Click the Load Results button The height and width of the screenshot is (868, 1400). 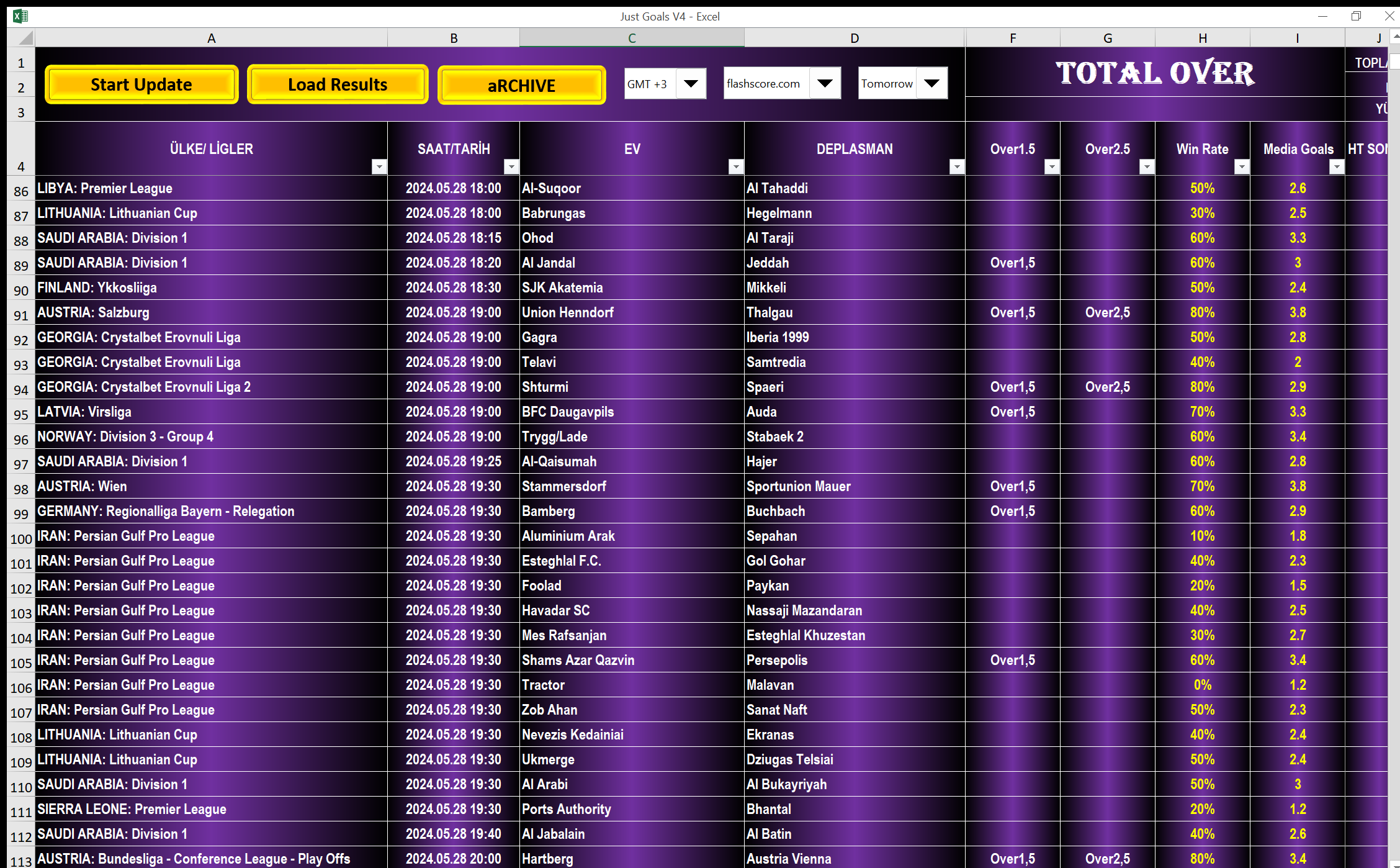337,84
